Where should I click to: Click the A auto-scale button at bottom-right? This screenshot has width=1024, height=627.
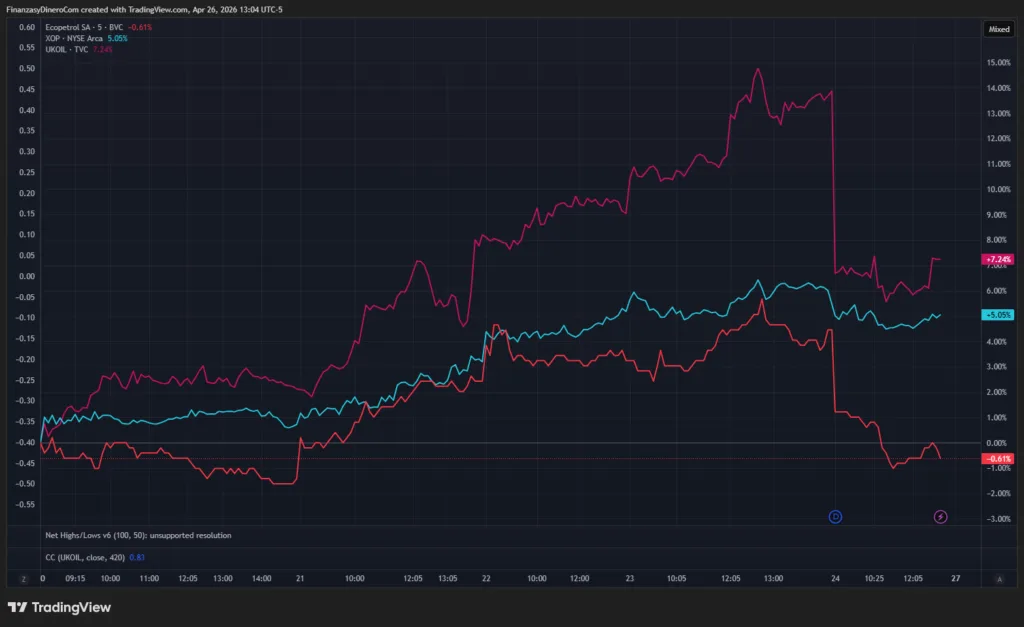click(x=999, y=578)
